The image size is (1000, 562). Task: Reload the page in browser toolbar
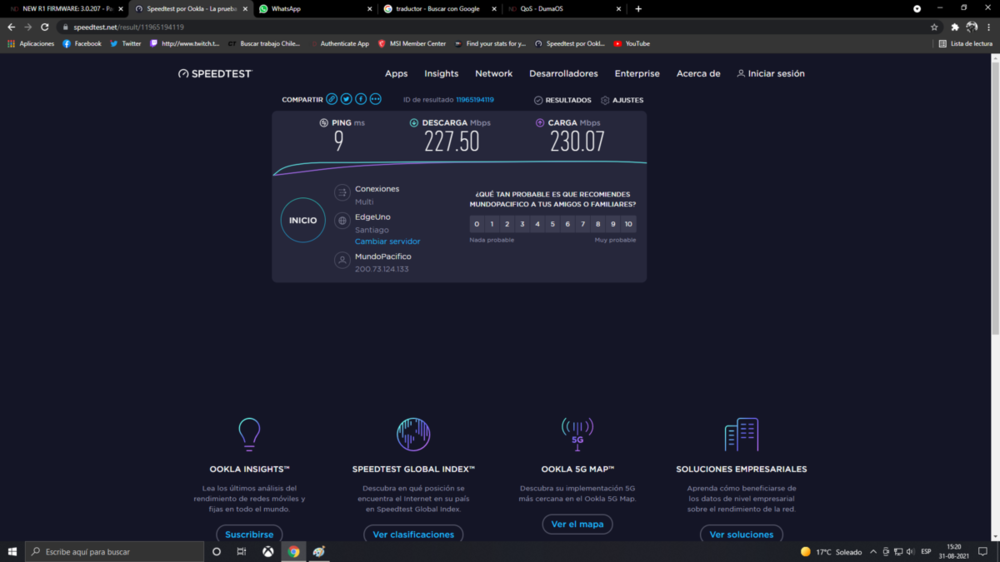point(45,27)
